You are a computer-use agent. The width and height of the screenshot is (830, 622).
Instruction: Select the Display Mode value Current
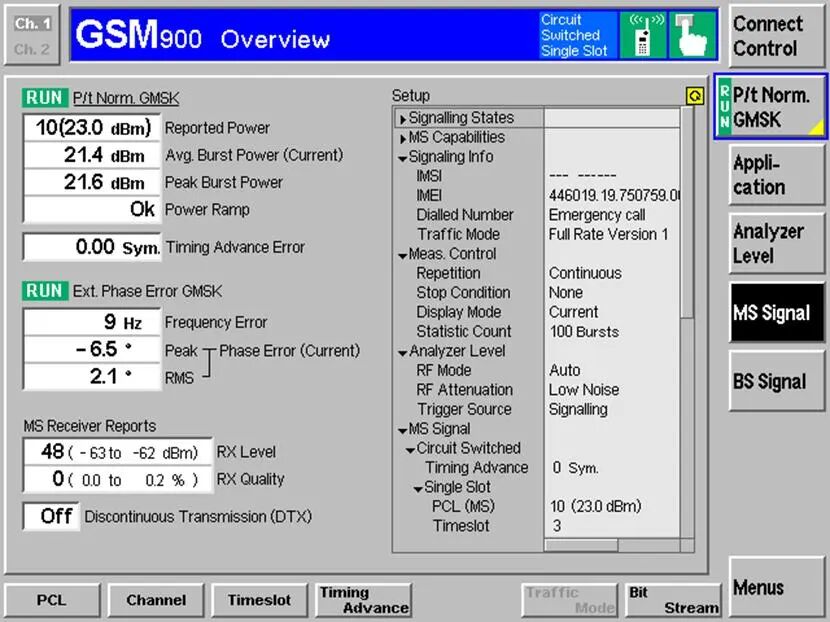pyautogui.click(x=573, y=312)
